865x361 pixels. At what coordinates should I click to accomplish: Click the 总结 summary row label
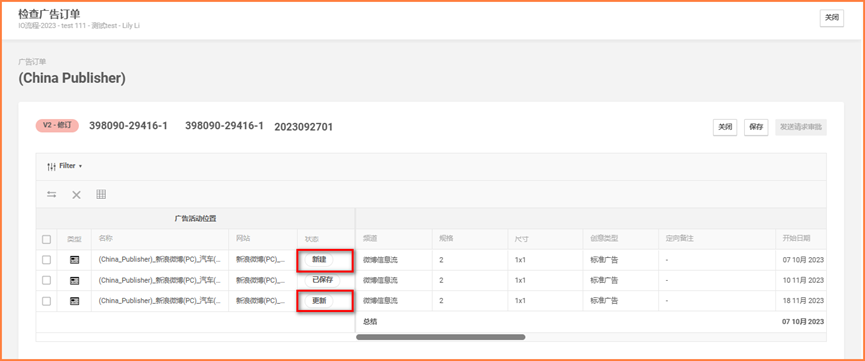click(x=370, y=321)
